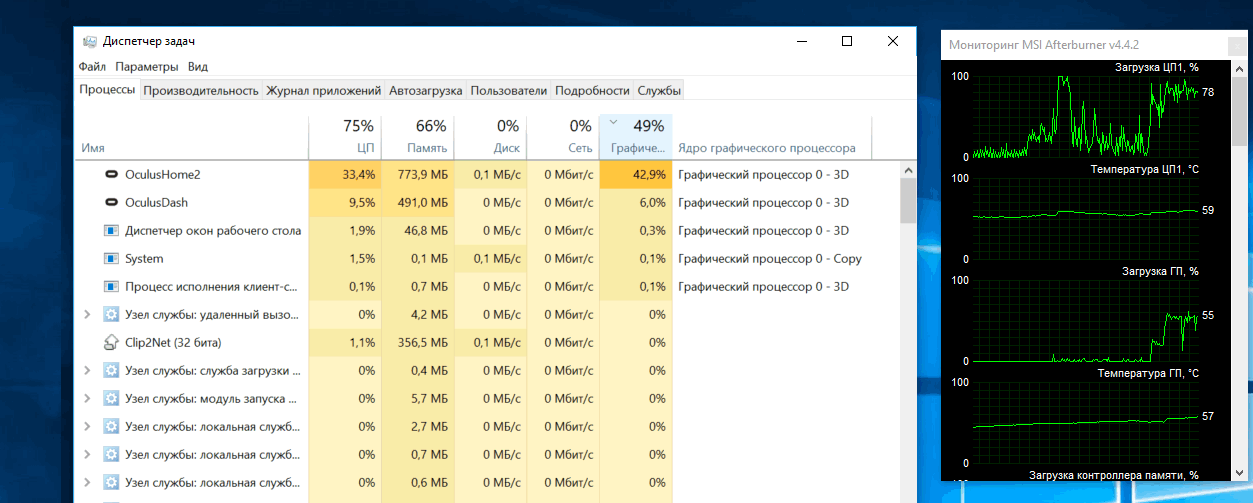Expand Узел службы: модуль запуска row
This screenshot has width=1253, height=503.
(89, 398)
